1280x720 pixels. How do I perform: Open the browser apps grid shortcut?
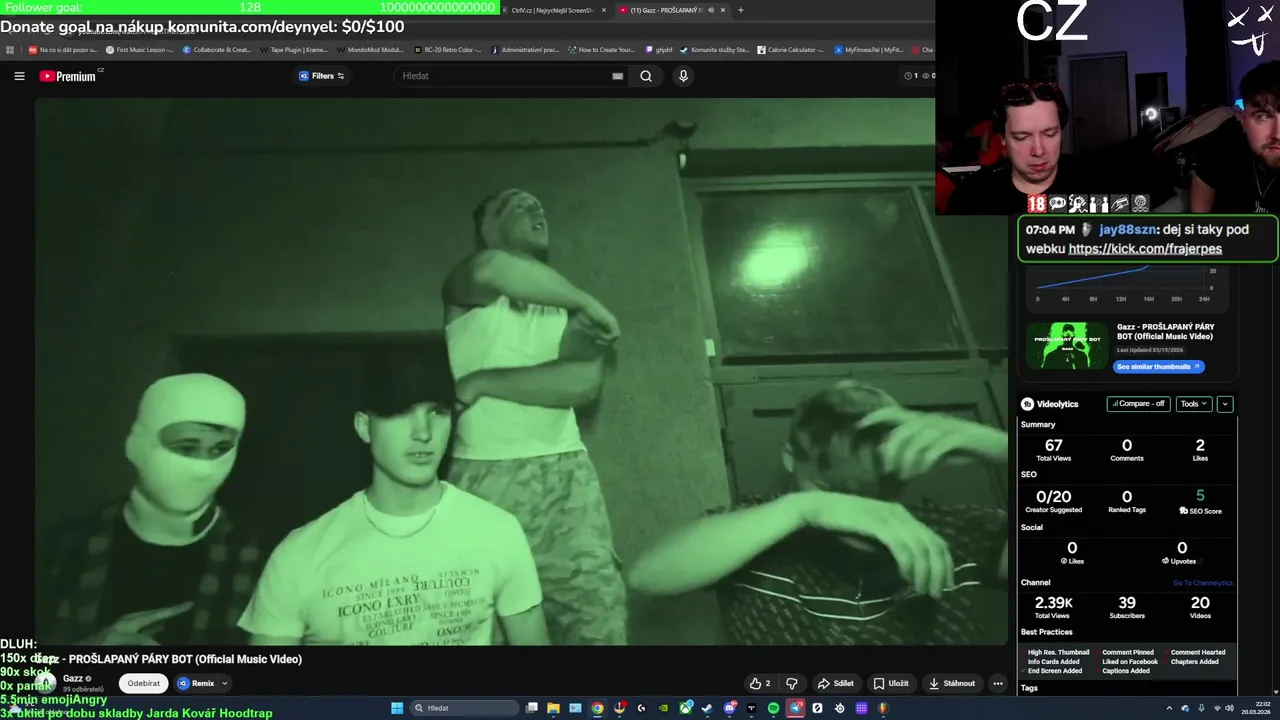[x=10, y=49]
